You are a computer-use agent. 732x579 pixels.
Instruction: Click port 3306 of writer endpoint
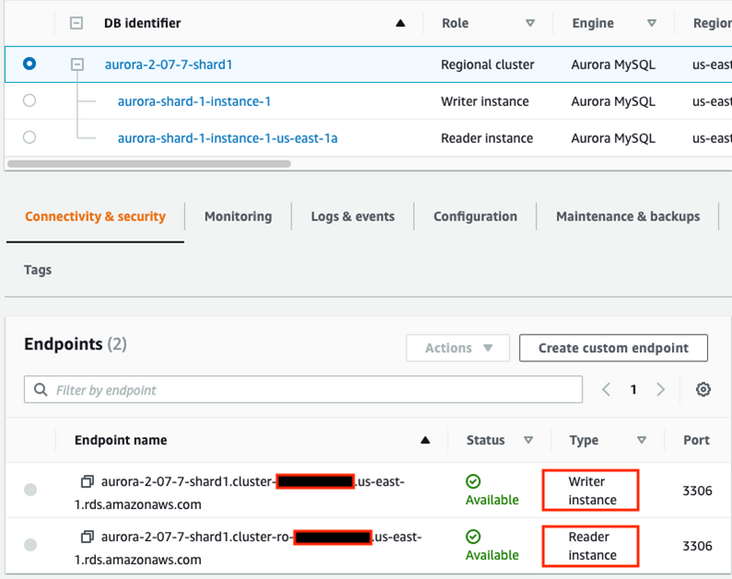click(697, 491)
